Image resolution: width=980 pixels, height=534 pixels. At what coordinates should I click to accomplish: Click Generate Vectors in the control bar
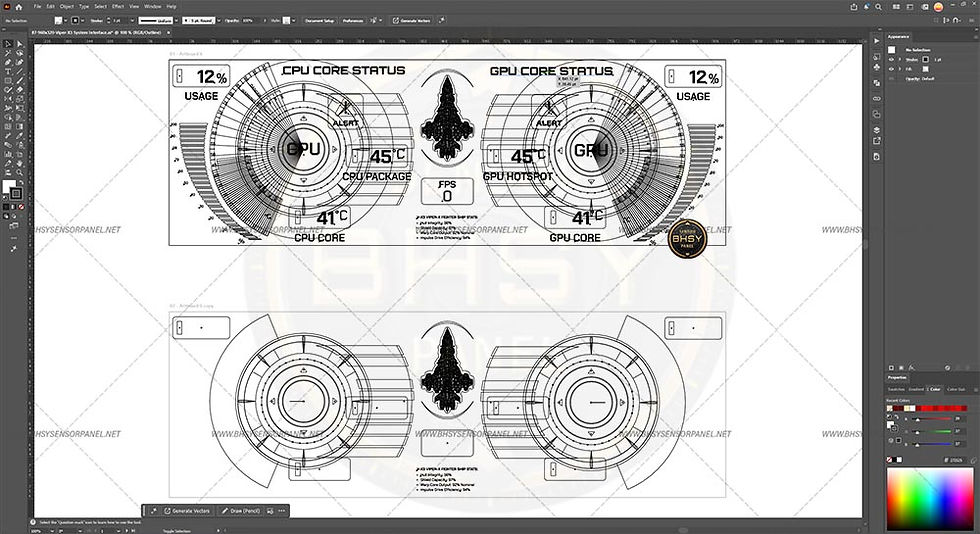pyautogui.click(x=412, y=21)
